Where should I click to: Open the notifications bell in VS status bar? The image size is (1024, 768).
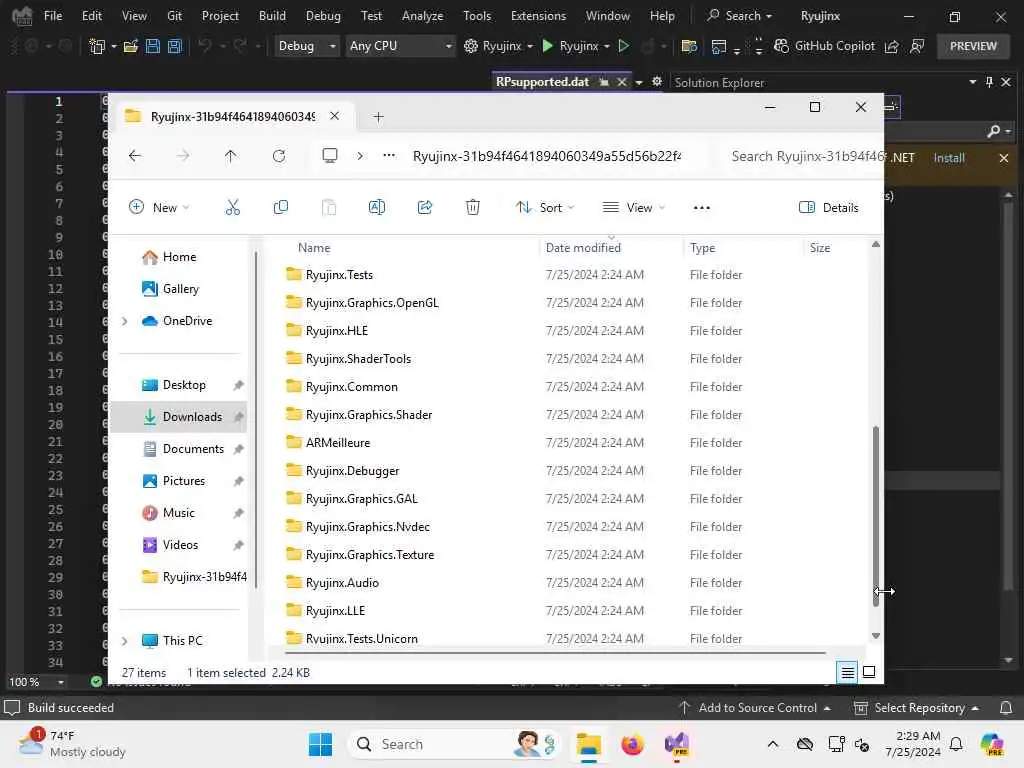coord(1006,708)
